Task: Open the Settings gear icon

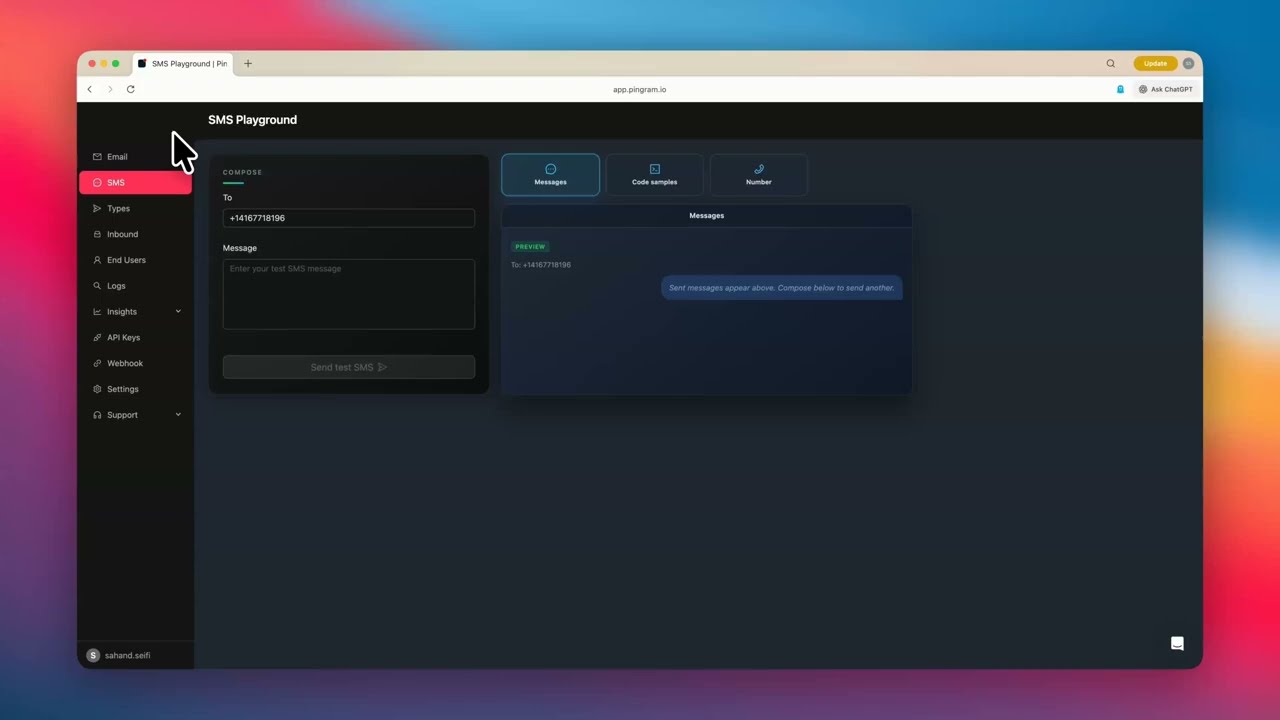Action: point(97,389)
